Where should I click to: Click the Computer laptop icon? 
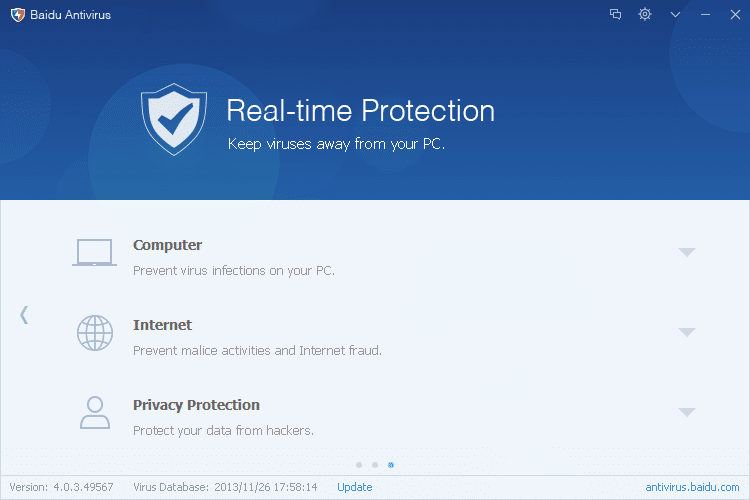[x=94, y=252]
